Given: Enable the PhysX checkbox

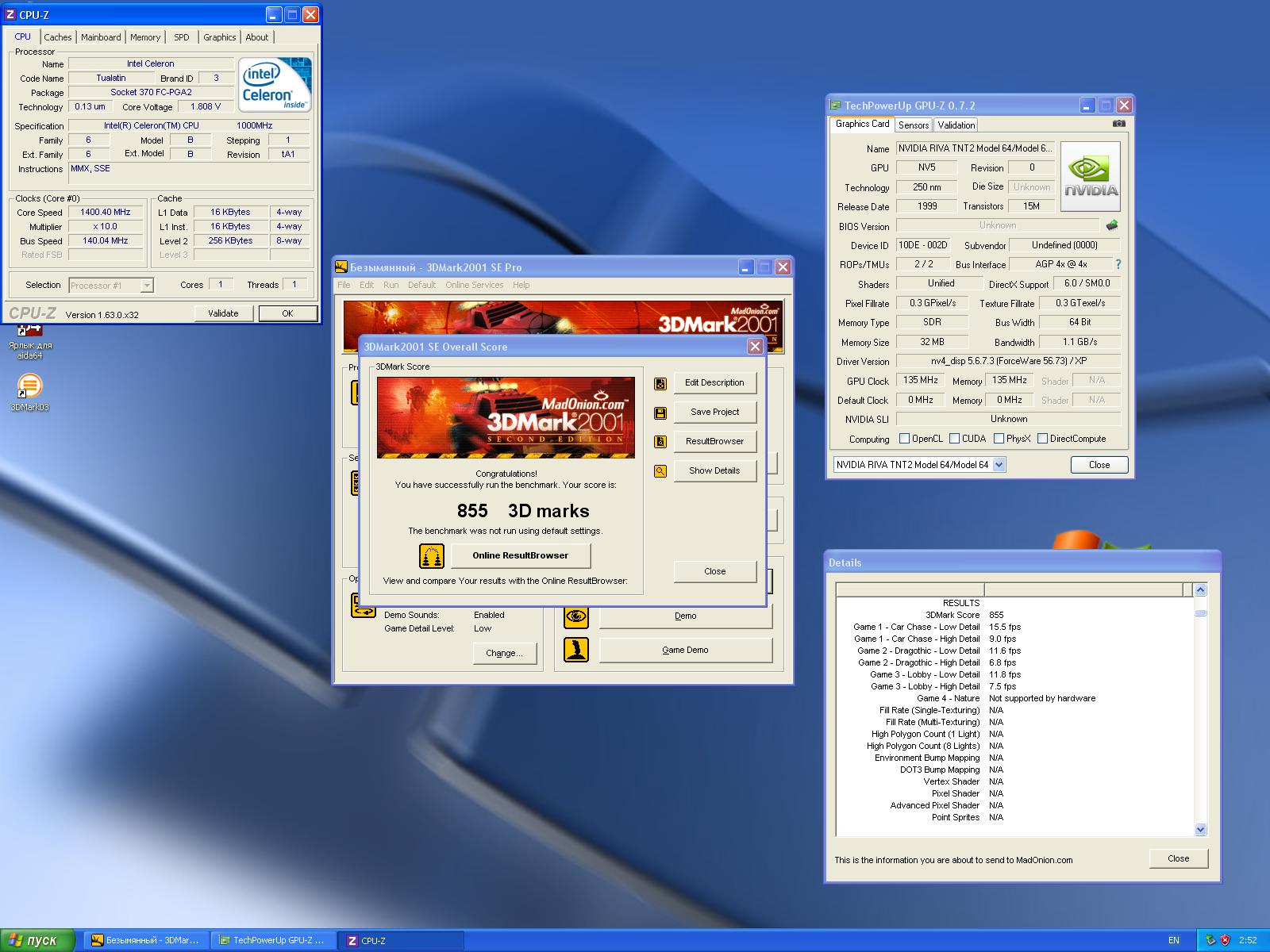Looking at the screenshot, I should (x=999, y=439).
